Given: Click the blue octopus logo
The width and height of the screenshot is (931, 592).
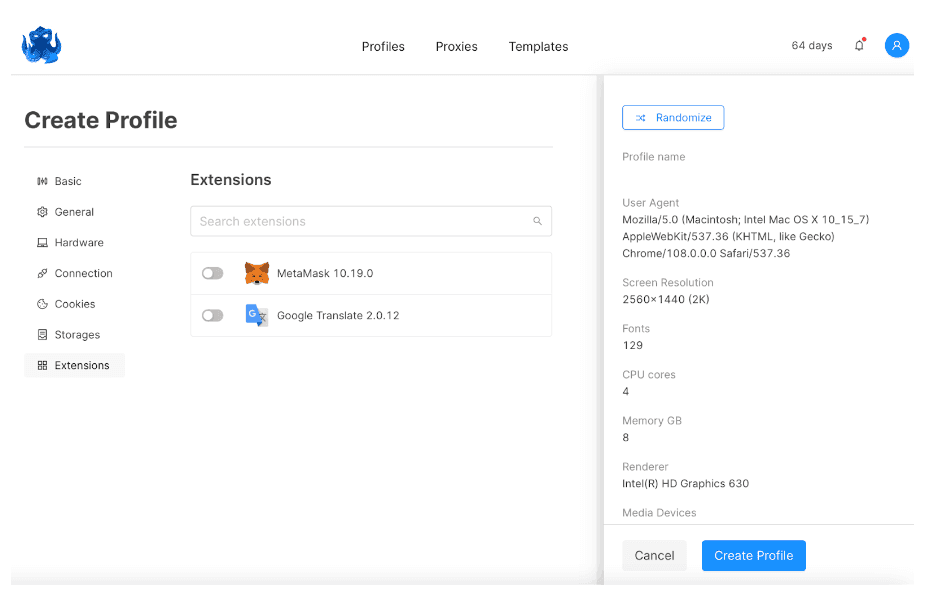Looking at the screenshot, I should 41,45.
